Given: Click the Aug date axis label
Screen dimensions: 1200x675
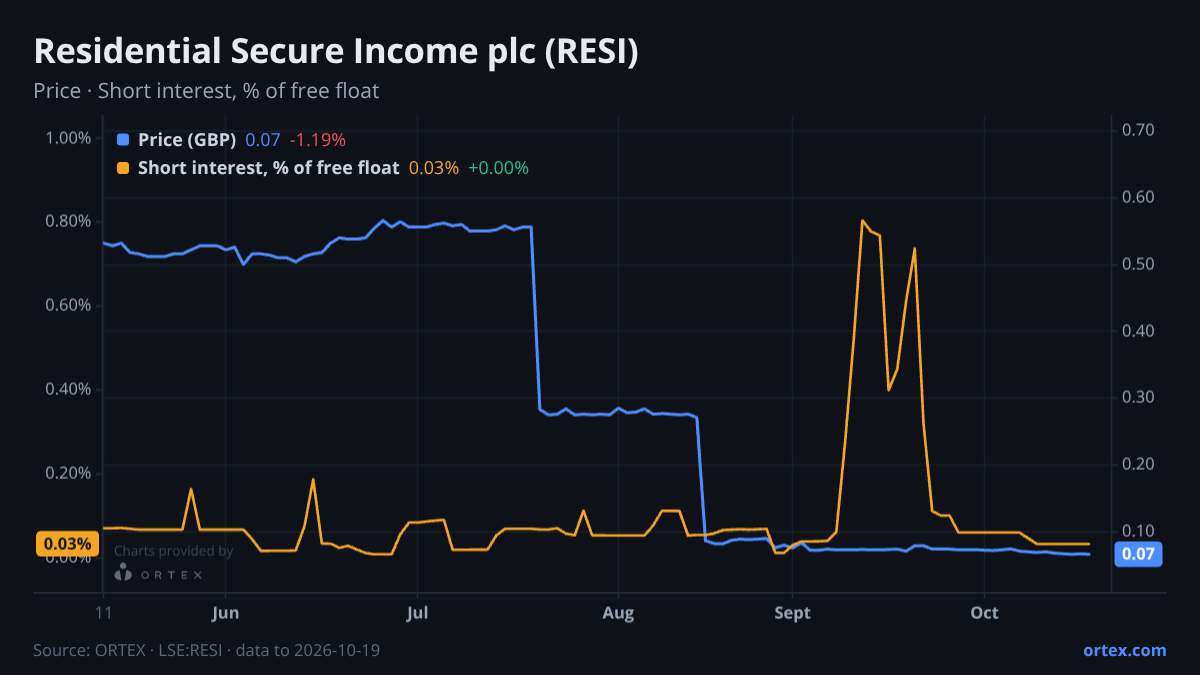Looking at the screenshot, I should [619, 612].
